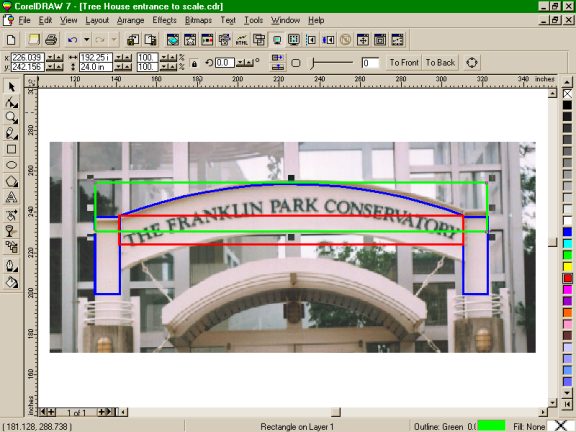Screen dimensions: 576x432
Task: Expand the color palette flyout arrow
Action: tap(568, 404)
